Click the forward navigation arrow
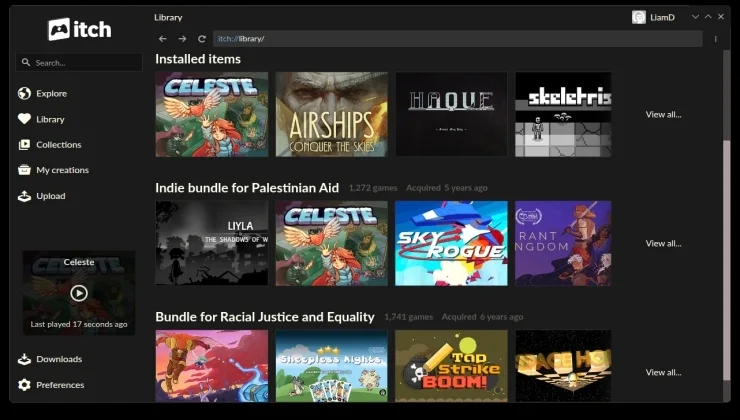The width and height of the screenshot is (740, 420). point(182,39)
